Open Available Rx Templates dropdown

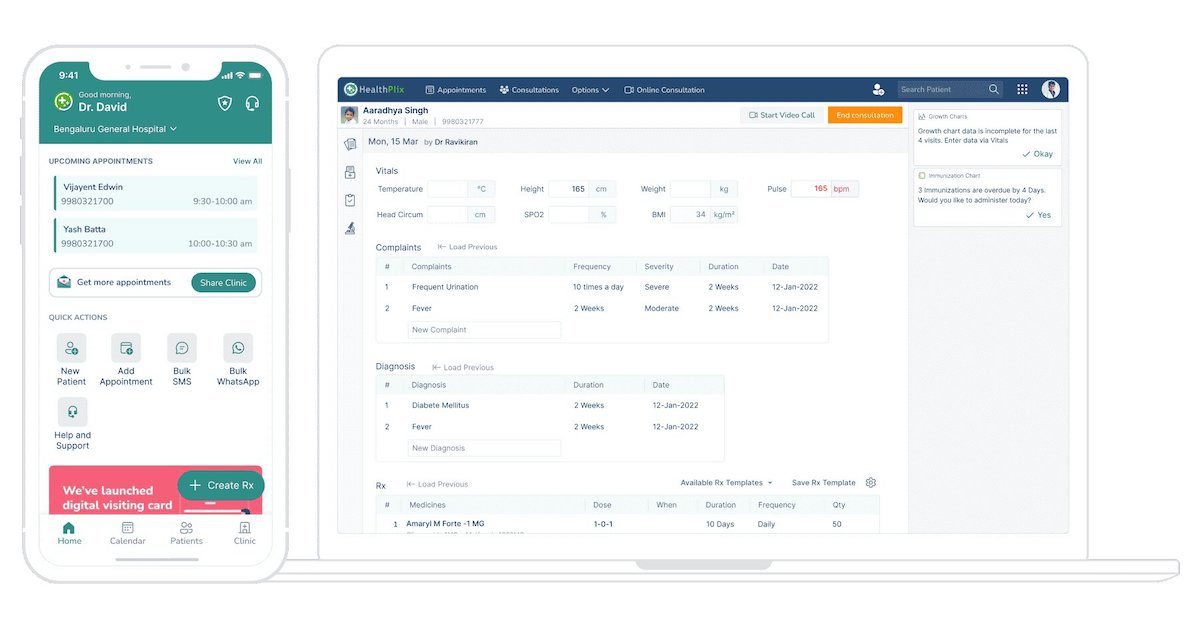[725, 482]
